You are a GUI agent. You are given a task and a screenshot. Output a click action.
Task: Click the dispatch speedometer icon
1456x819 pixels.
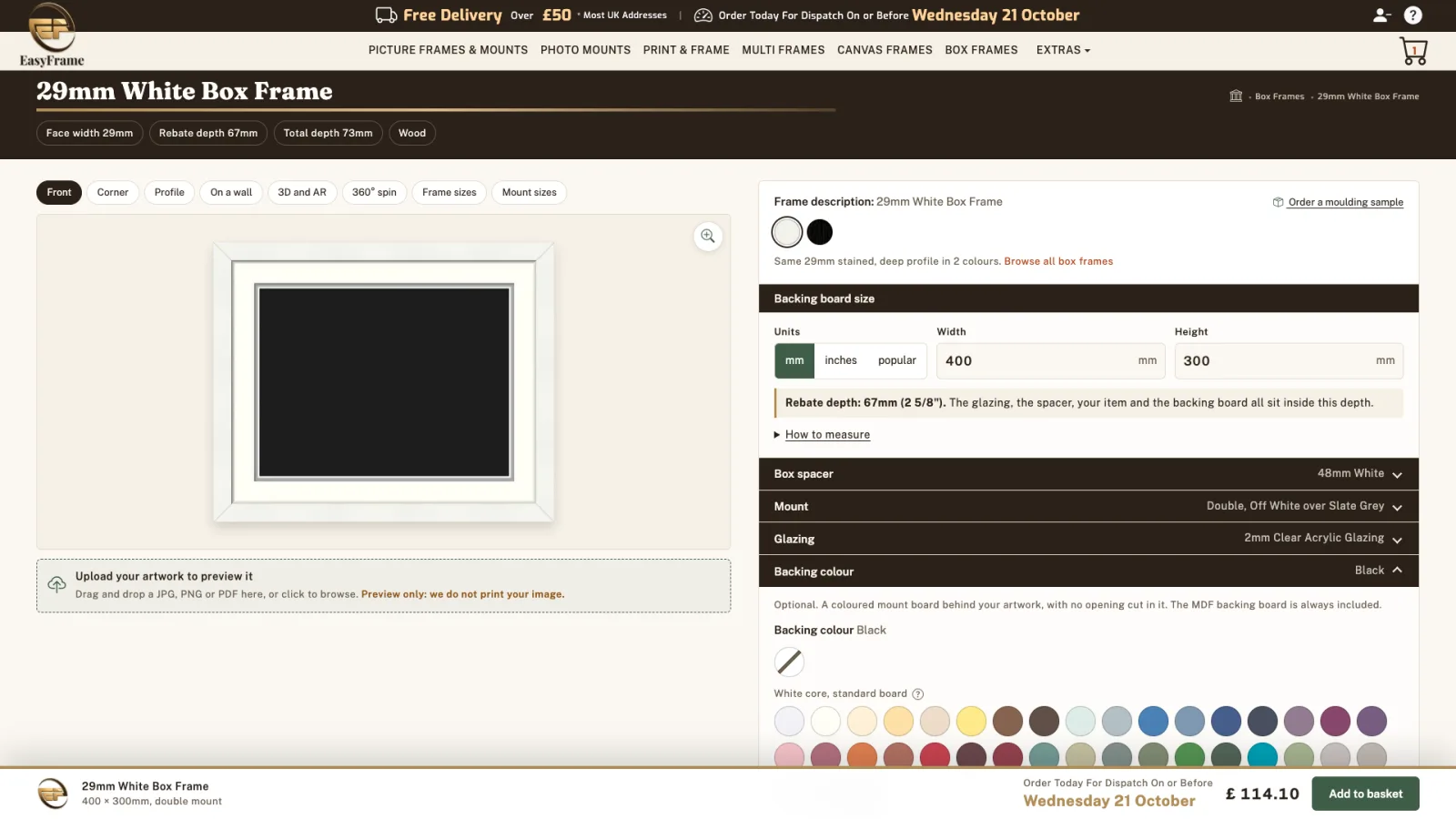point(703,15)
